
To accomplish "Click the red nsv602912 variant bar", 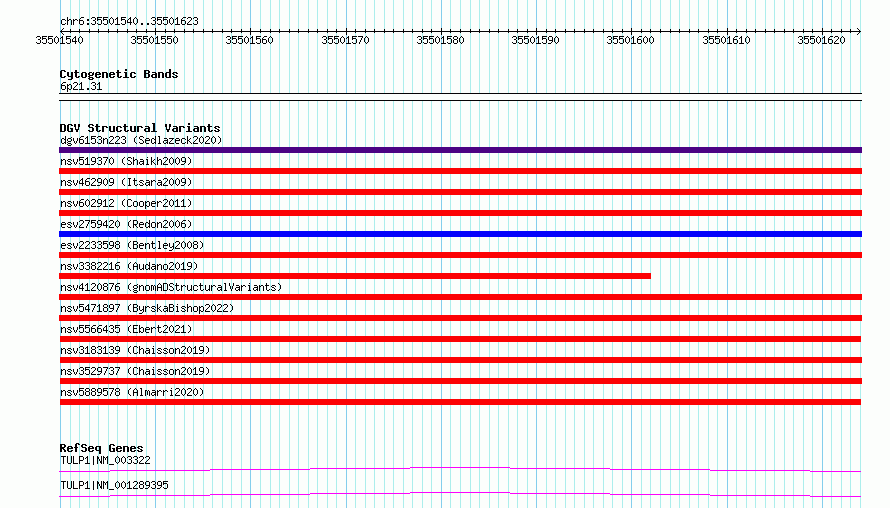I will tap(460, 213).
